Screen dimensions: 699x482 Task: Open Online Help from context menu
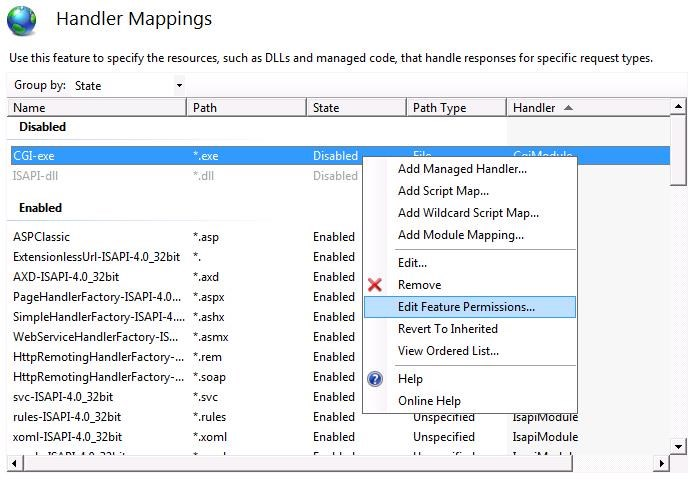point(429,401)
